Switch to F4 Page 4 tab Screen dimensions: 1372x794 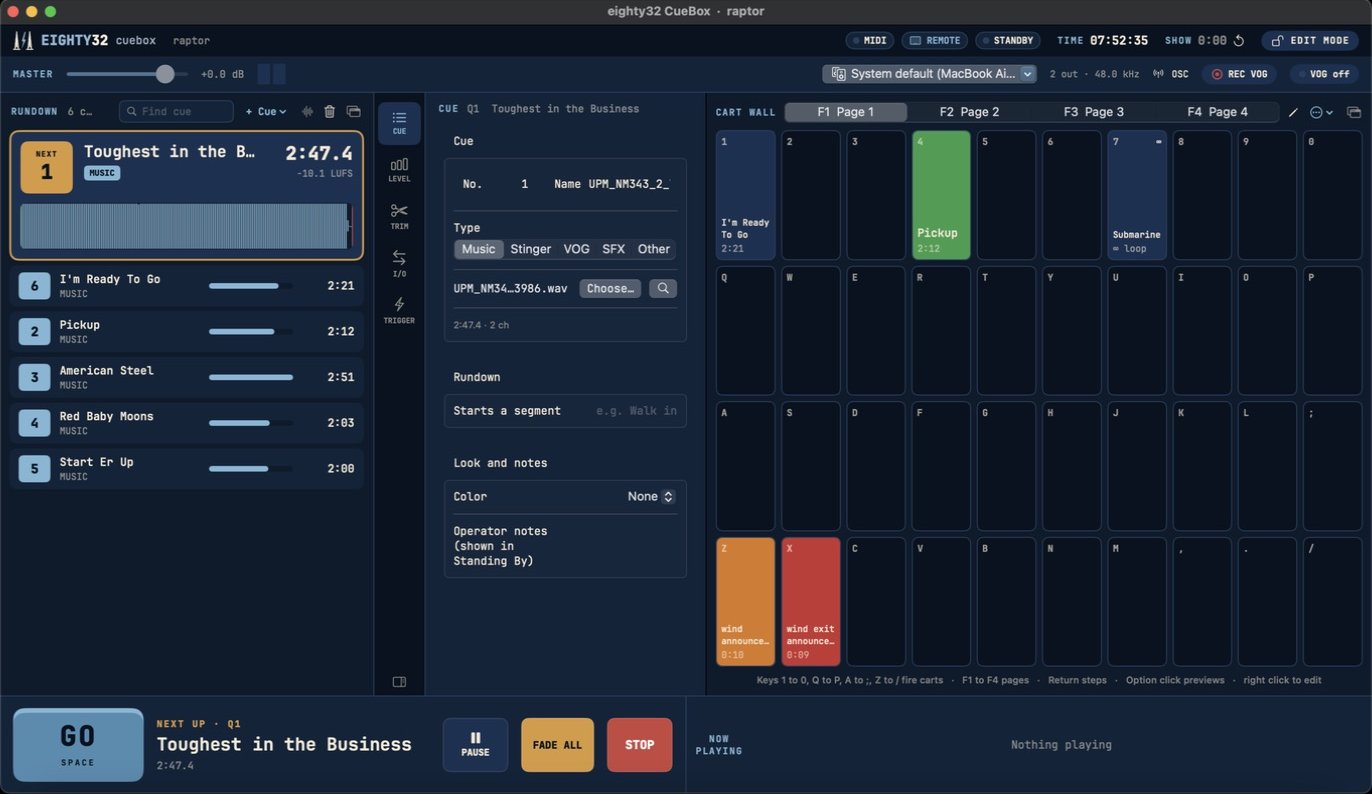pos(1217,112)
